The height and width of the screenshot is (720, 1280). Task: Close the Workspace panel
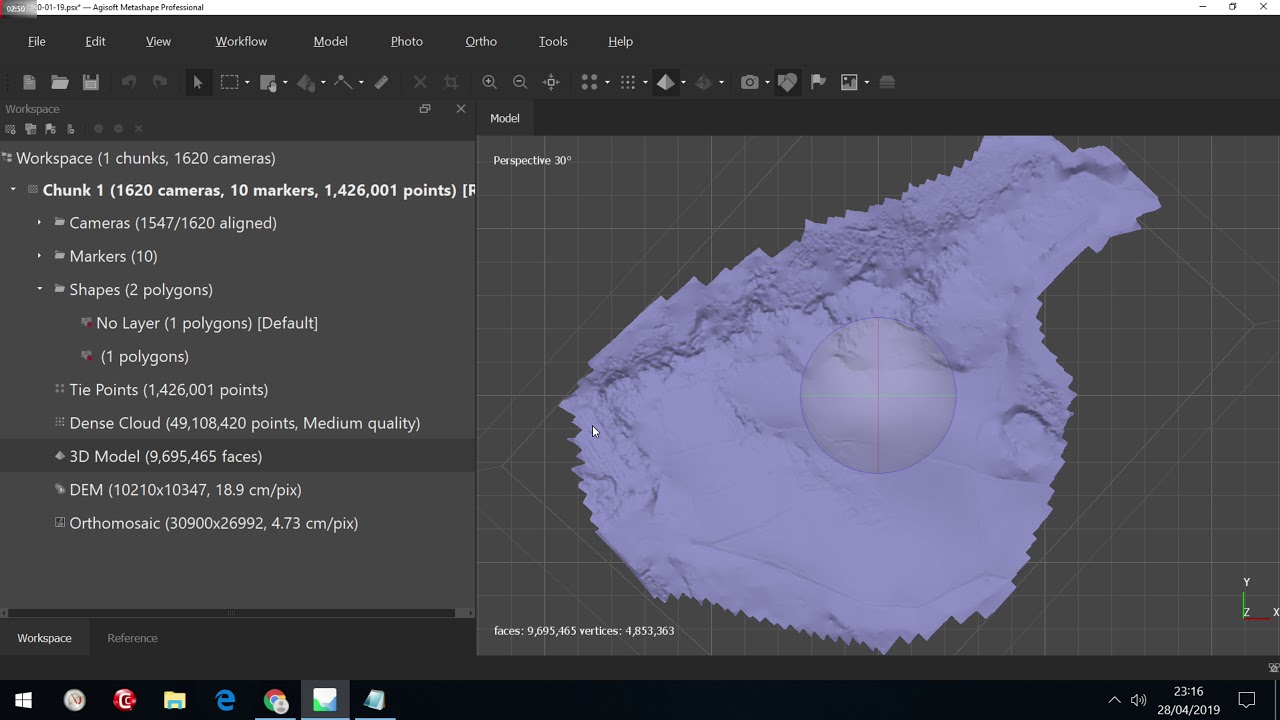point(461,109)
